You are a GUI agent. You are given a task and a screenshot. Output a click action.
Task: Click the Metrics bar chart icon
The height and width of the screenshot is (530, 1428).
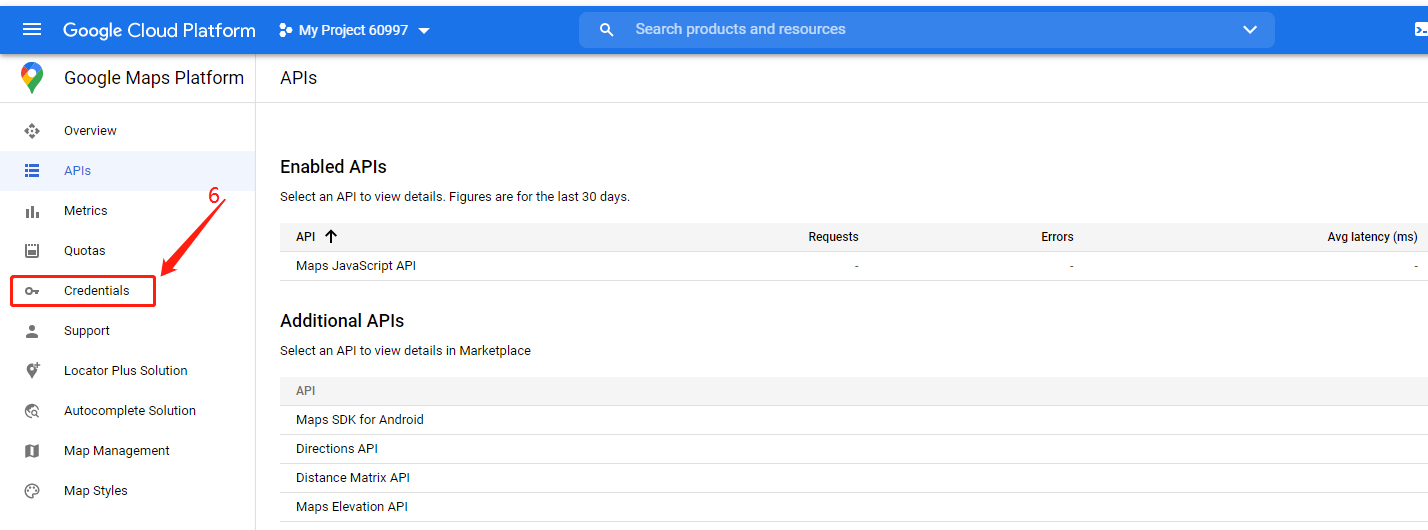(x=32, y=211)
